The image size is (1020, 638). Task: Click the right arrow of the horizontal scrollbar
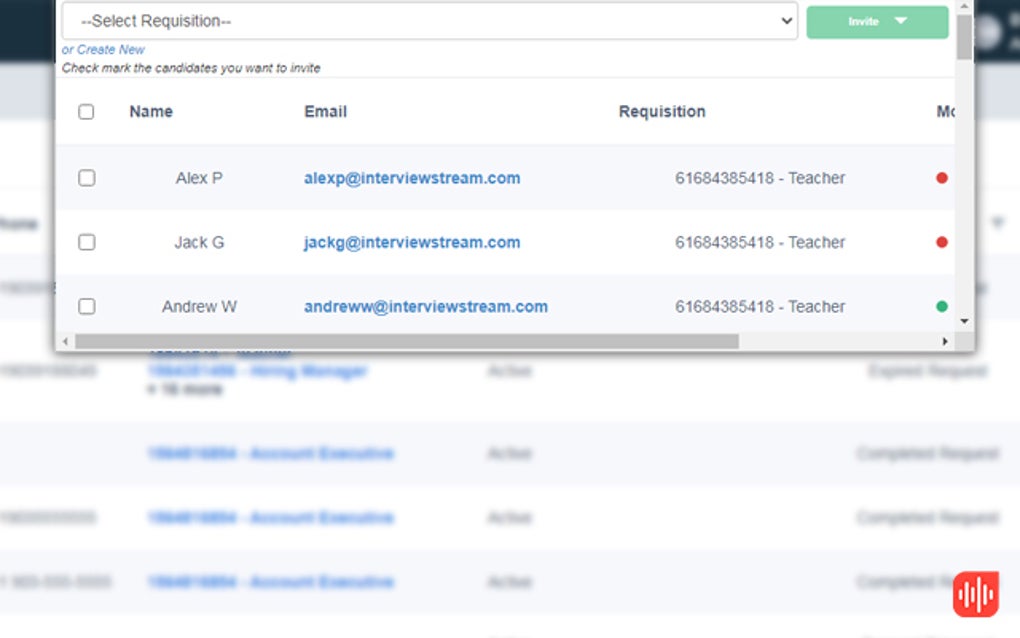point(945,341)
